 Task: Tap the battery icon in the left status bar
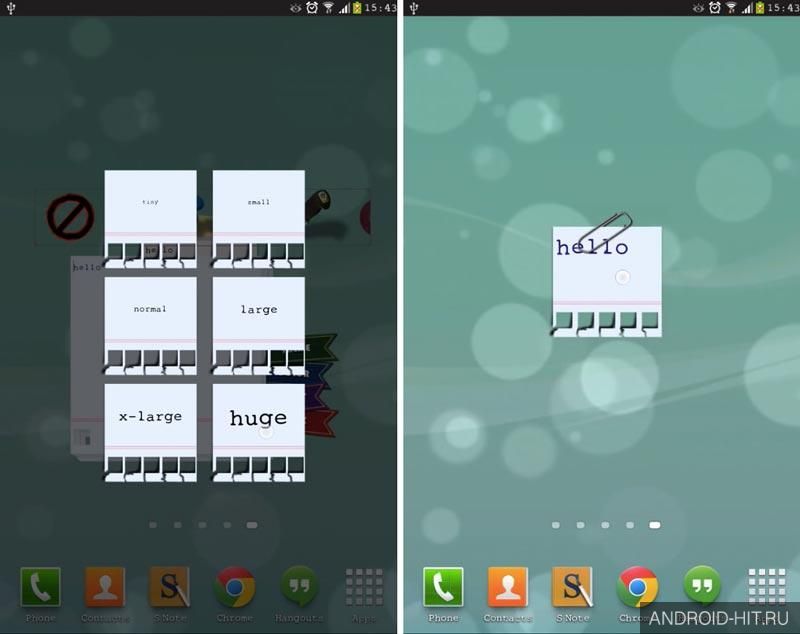[x=357, y=7]
